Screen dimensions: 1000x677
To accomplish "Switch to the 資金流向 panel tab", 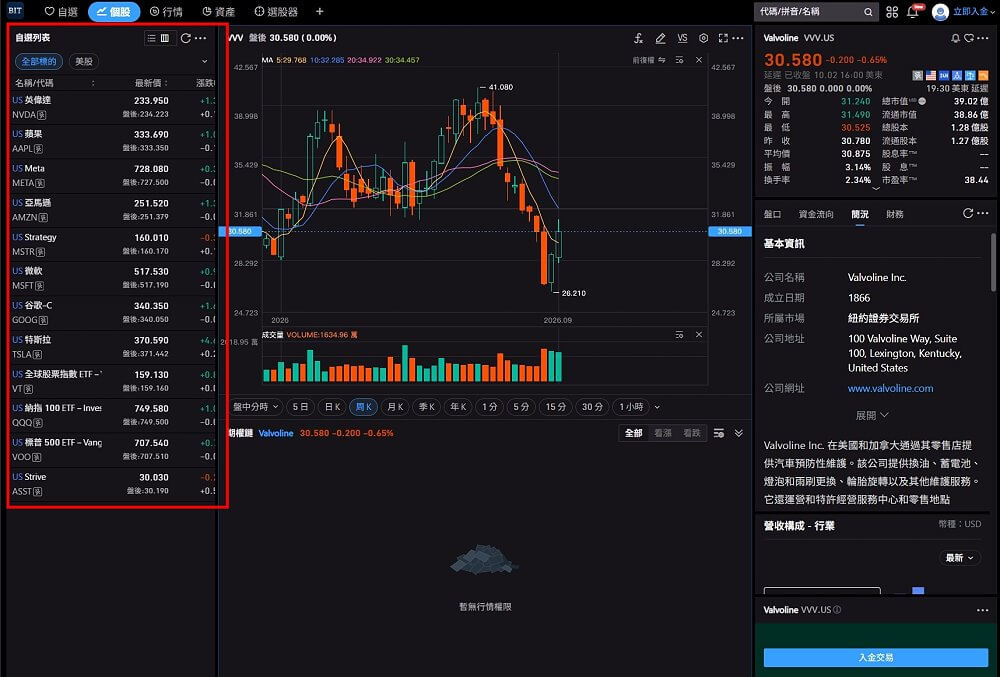I will click(816, 214).
